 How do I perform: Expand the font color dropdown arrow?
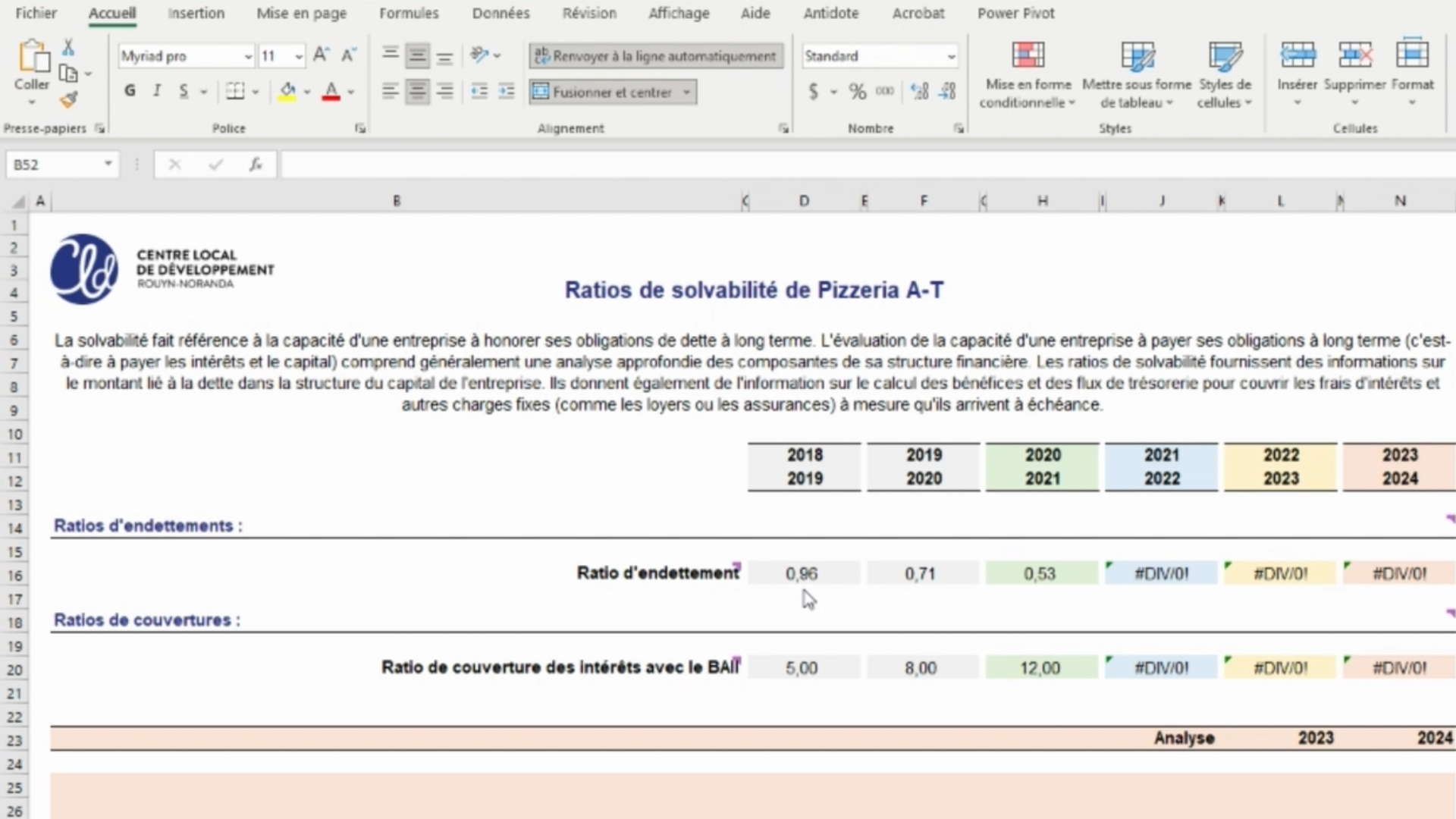351,92
